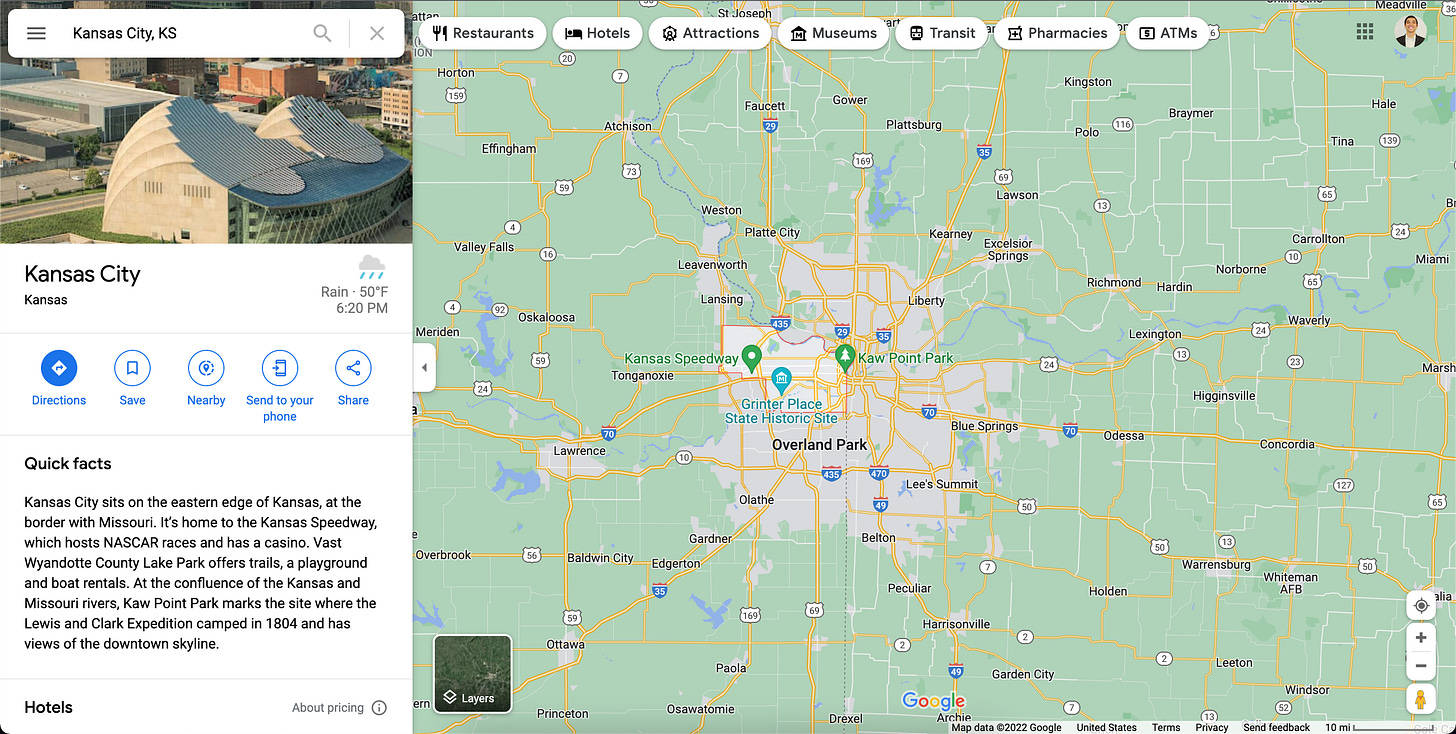Open the Layers map type switcher
The width and height of the screenshot is (1456, 734).
tap(473, 674)
